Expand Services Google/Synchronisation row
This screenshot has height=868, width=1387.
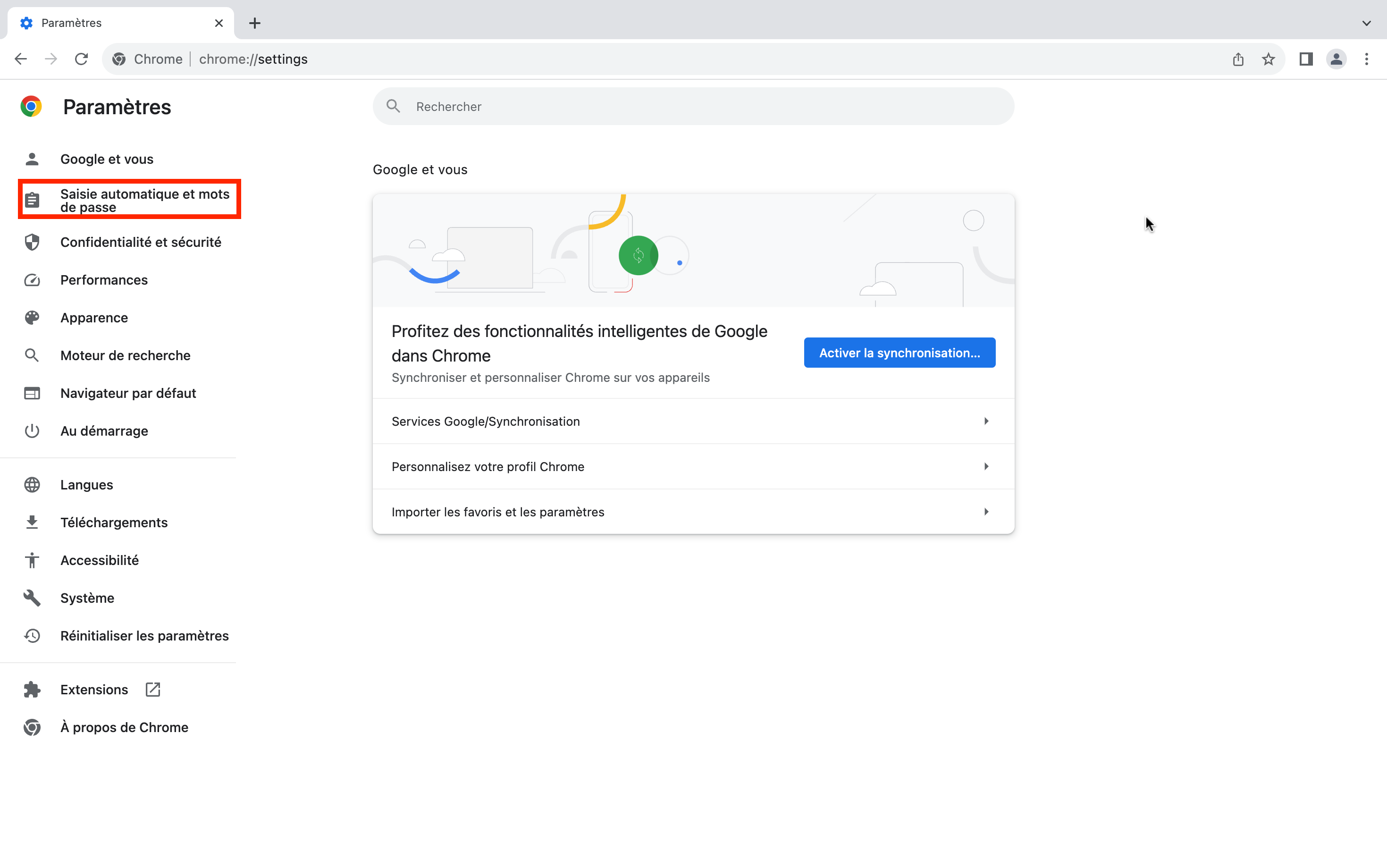(693, 421)
